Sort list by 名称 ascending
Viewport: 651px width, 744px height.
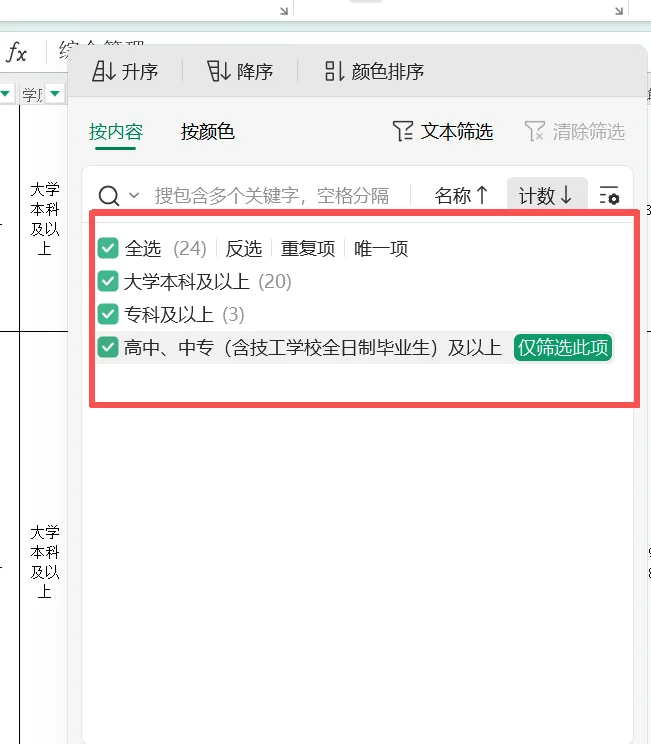461,195
